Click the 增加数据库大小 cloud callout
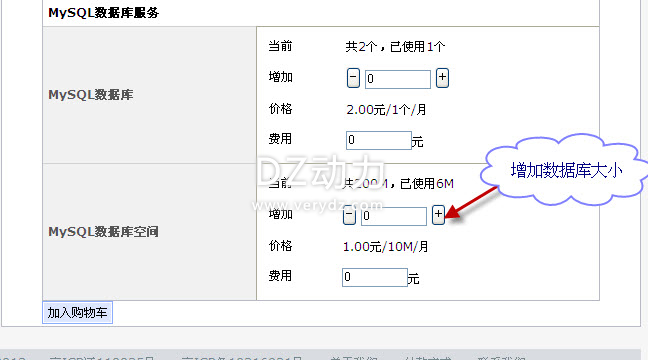Image resolution: width=648 pixels, height=360 pixels. [x=565, y=170]
